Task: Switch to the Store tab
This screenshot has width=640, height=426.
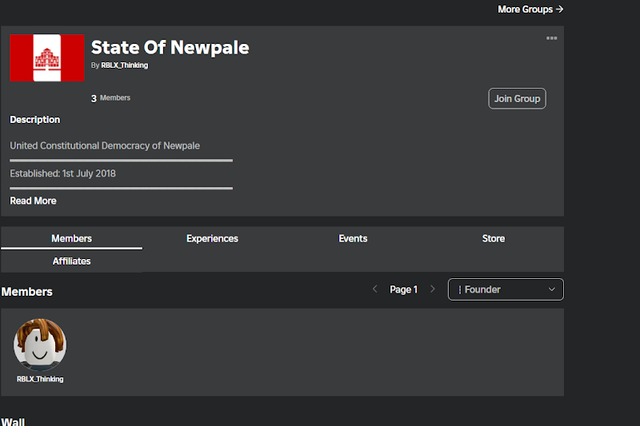Action: pos(493,238)
